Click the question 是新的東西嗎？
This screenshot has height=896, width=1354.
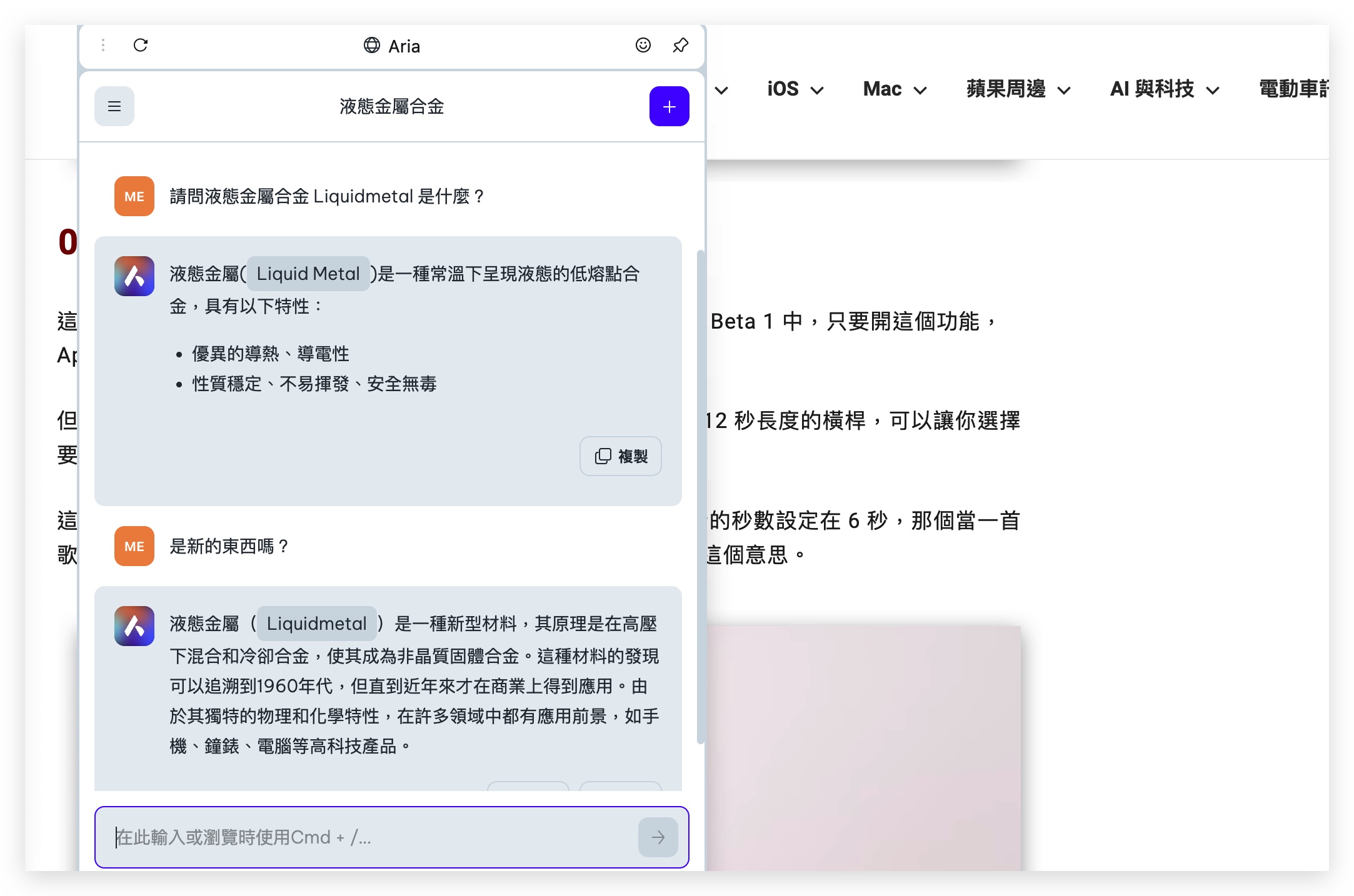(x=229, y=546)
